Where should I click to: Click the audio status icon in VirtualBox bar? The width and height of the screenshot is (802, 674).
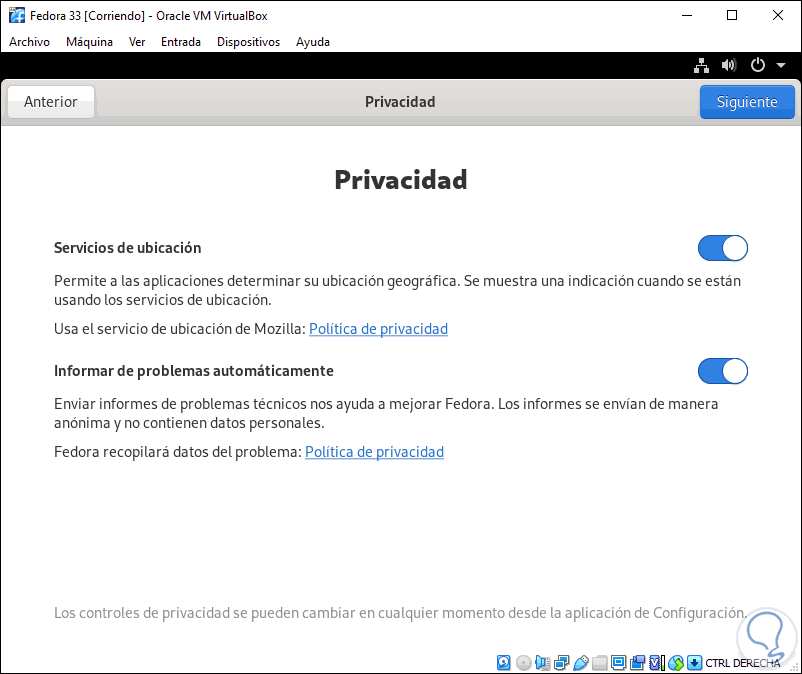pyautogui.click(x=543, y=663)
